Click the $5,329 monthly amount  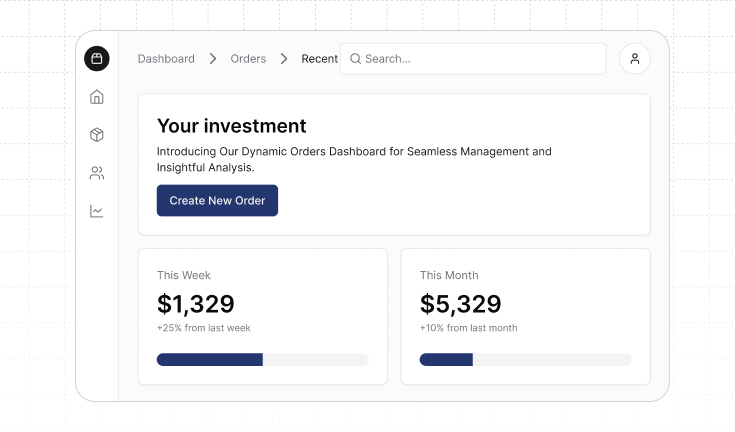[460, 304]
